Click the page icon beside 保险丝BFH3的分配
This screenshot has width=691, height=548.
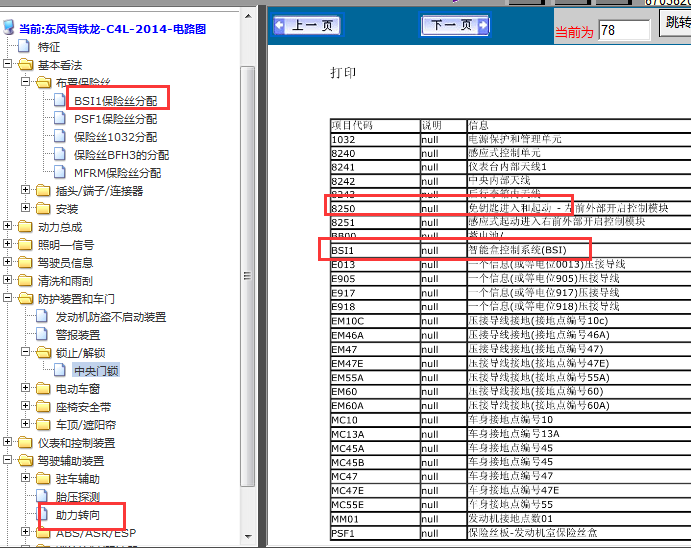(x=60, y=154)
